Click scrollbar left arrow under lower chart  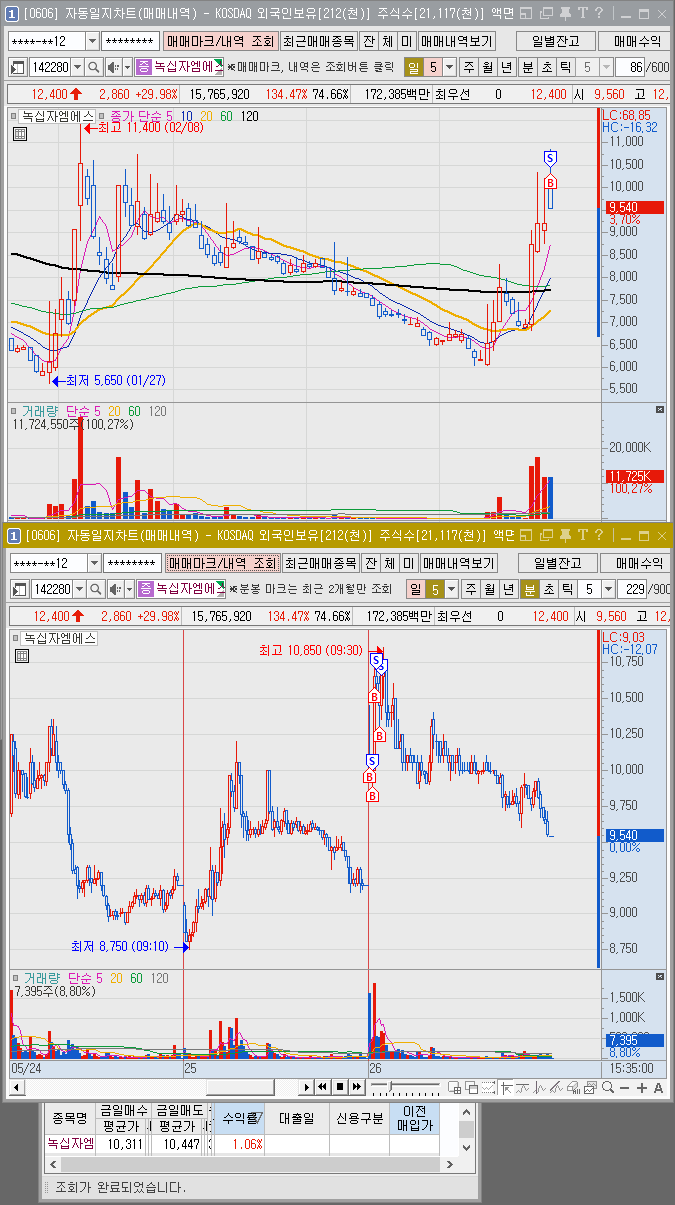pyautogui.click(x=15, y=1087)
